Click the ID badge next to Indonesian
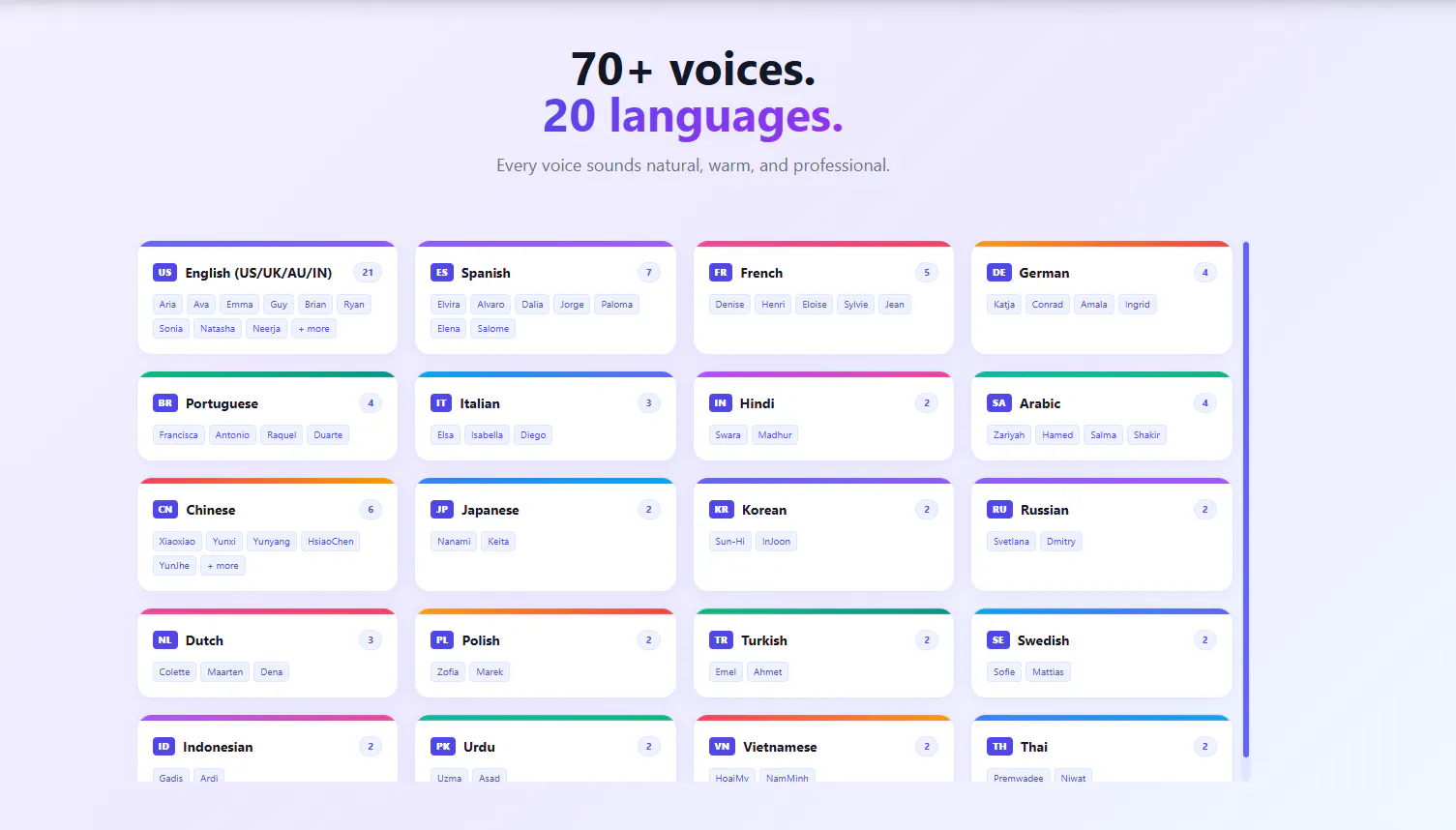The height and width of the screenshot is (830, 1456). click(x=163, y=747)
